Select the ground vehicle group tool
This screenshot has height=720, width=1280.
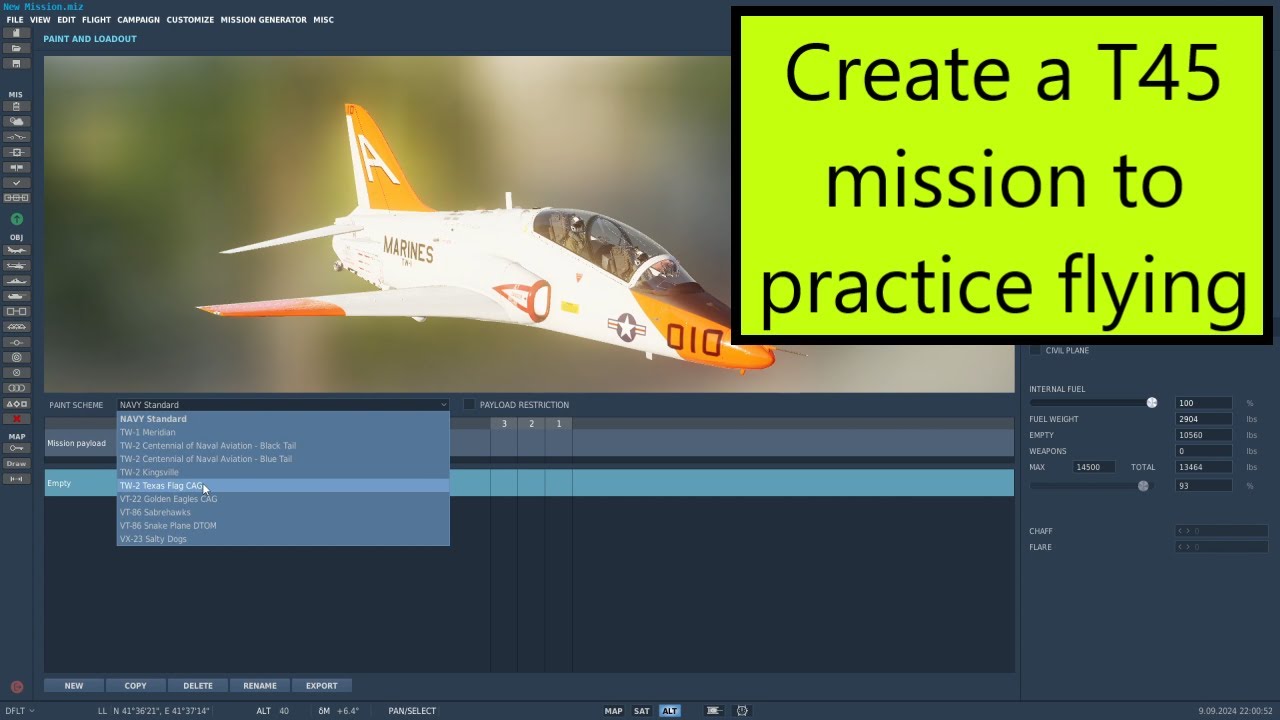(x=16, y=296)
